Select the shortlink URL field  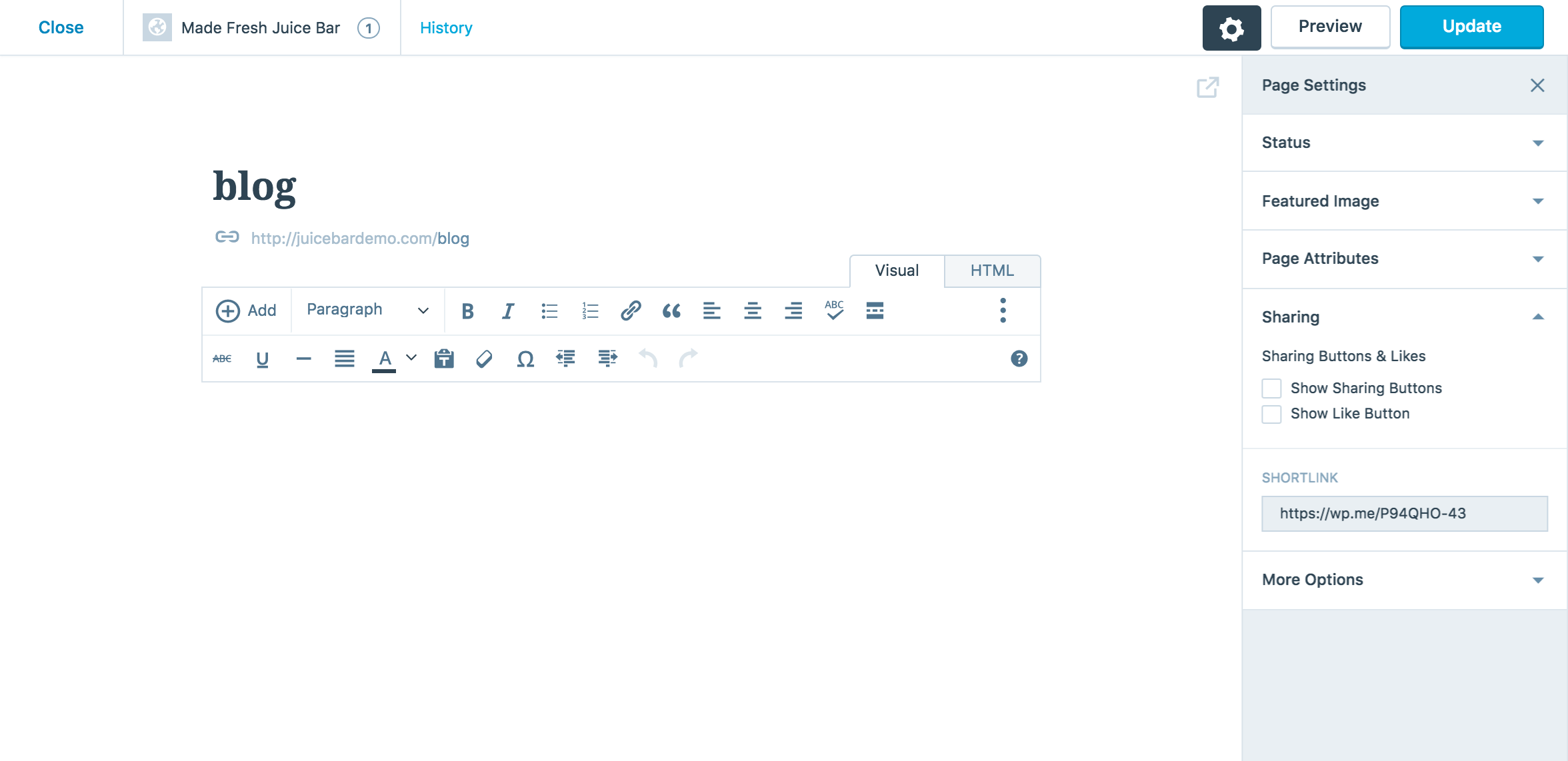click(x=1404, y=513)
